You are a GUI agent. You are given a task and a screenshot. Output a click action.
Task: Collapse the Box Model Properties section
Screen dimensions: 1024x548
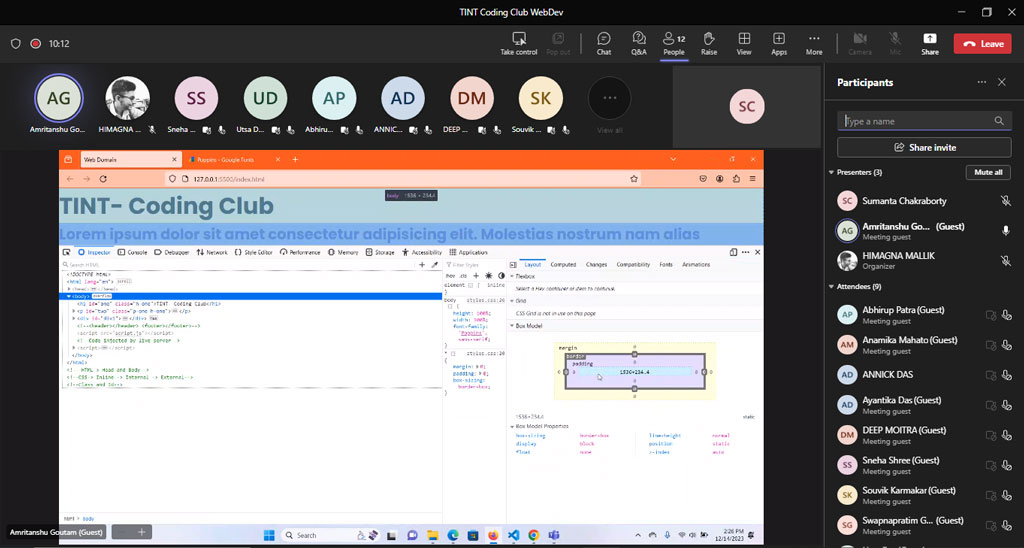513,427
